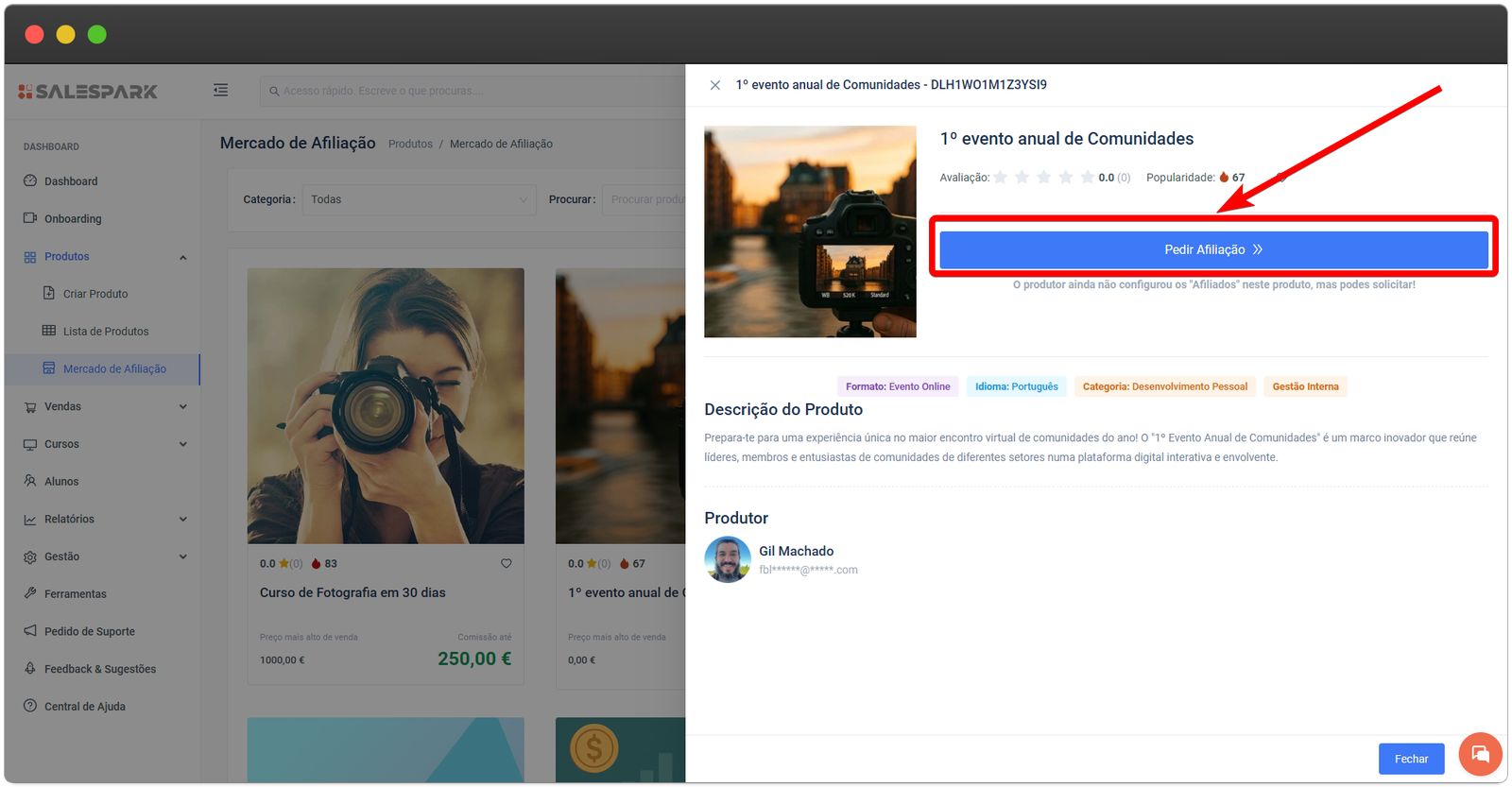1512x787 pixels.
Task: Click the Pedido de Suporte megaphone icon
Action: point(30,631)
